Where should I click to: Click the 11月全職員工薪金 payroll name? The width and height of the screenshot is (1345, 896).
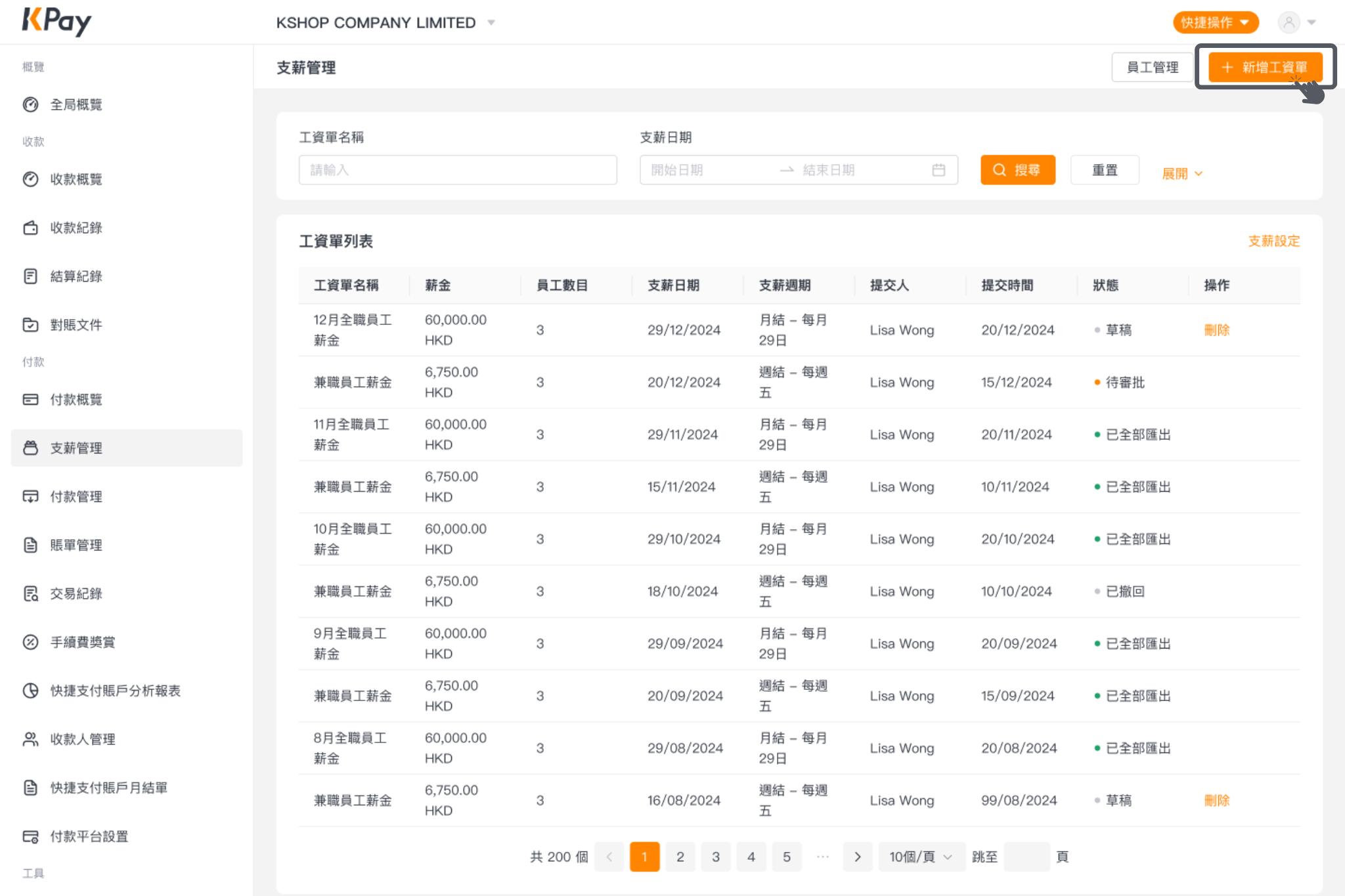353,435
